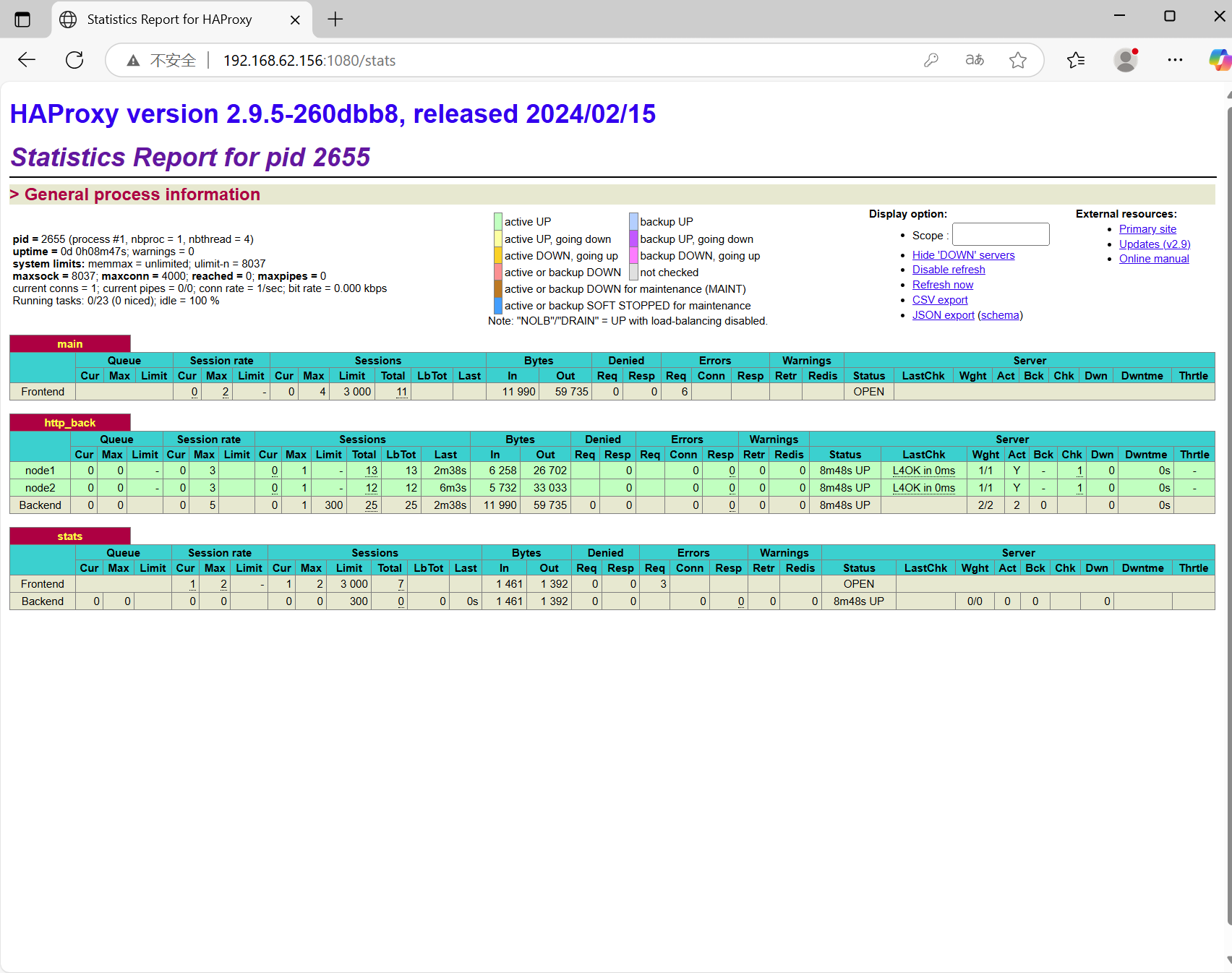
Task: Click main Frontend status 'OPEN'
Action: (869, 392)
